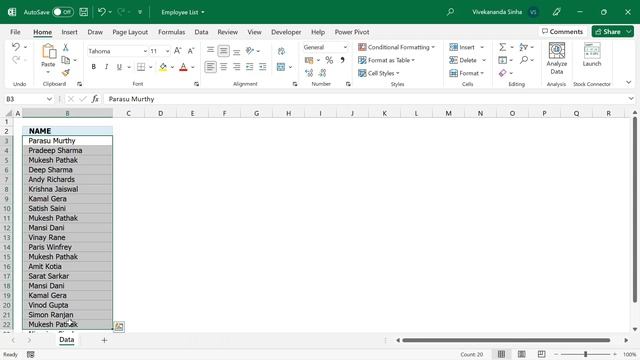Toggle Align Left horizontal alignment
This screenshot has height=360, width=640.
[210, 67]
